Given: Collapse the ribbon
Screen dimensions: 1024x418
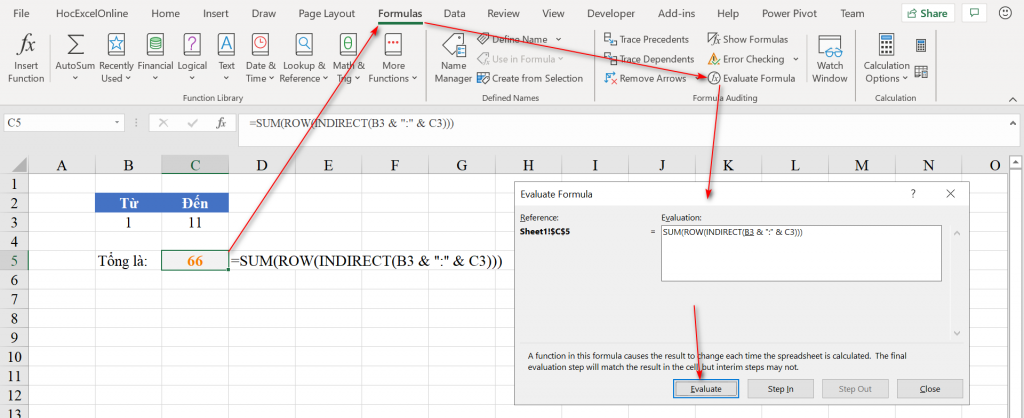Looking at the screenshot, I should 1012,100.
